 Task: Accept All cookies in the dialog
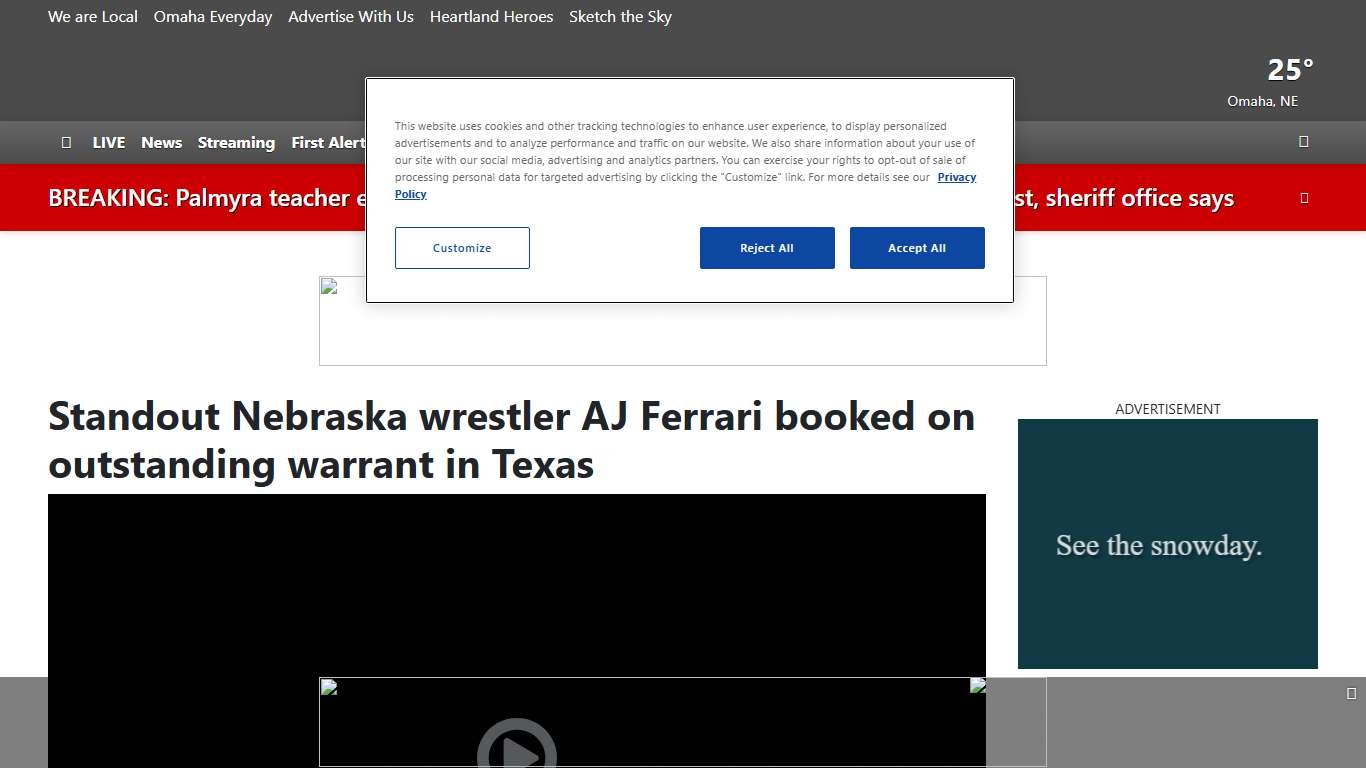click(x=917, y=247)
